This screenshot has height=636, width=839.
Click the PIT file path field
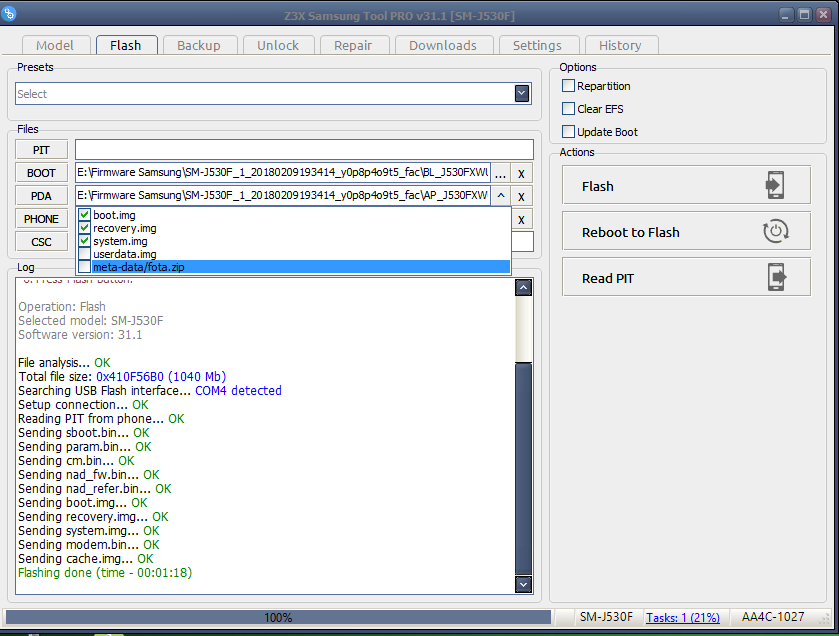(x=304, y=149)
